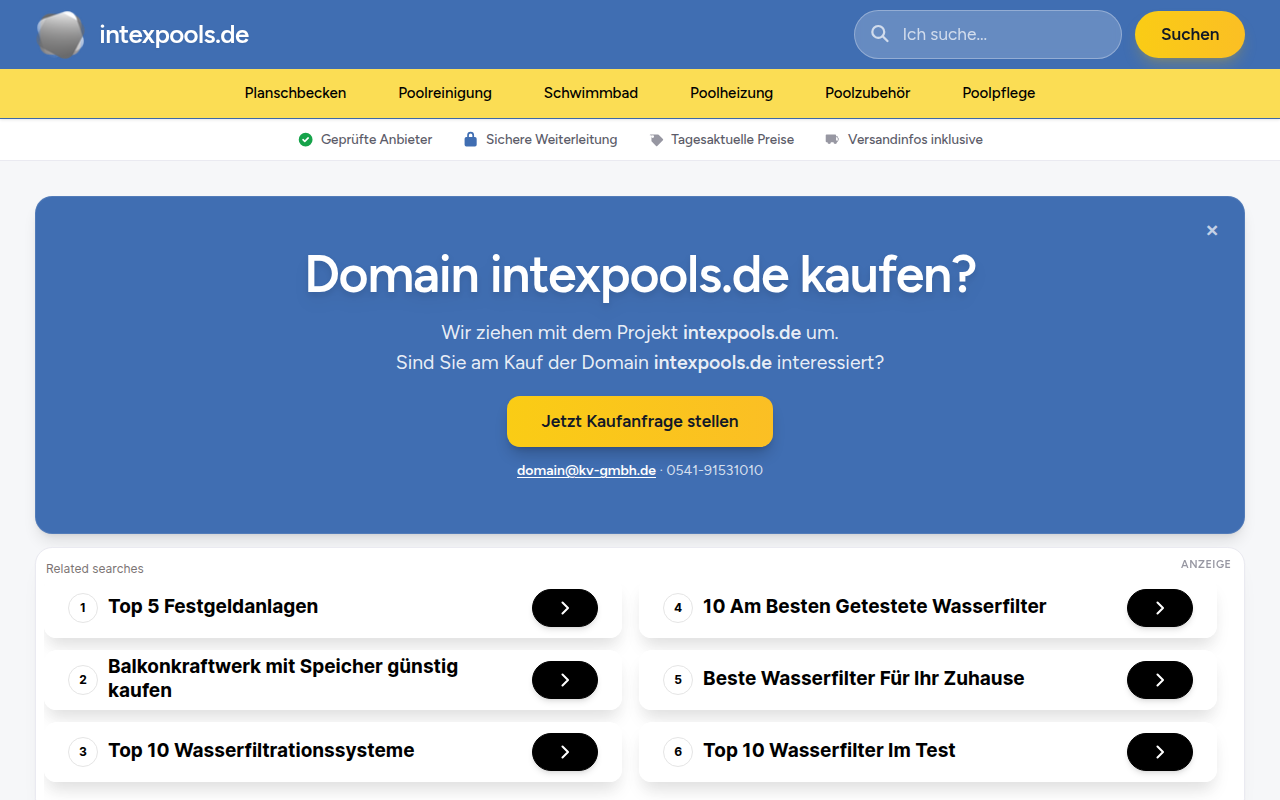The image size is (1280, 800).
Task: Click the intexpools.de site title
Action: [x=174, y=35]
